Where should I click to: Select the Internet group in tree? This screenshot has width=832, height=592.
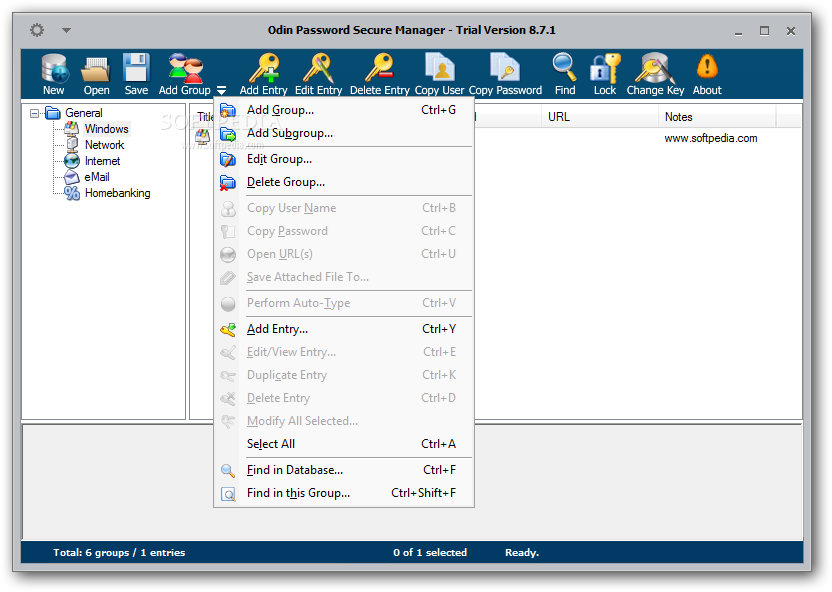(102, 161)
